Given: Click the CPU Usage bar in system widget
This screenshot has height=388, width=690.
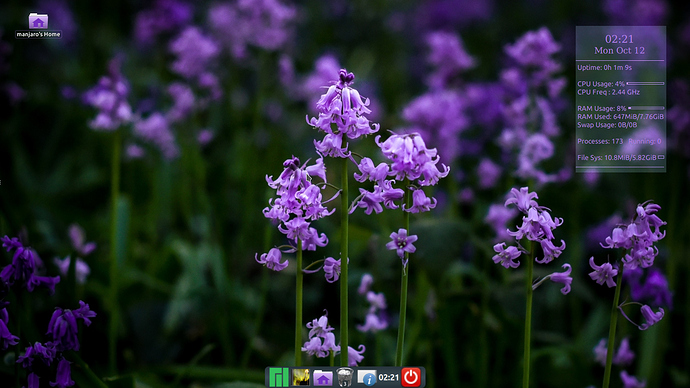Looking at the screenshot, I should click(646, 84).
